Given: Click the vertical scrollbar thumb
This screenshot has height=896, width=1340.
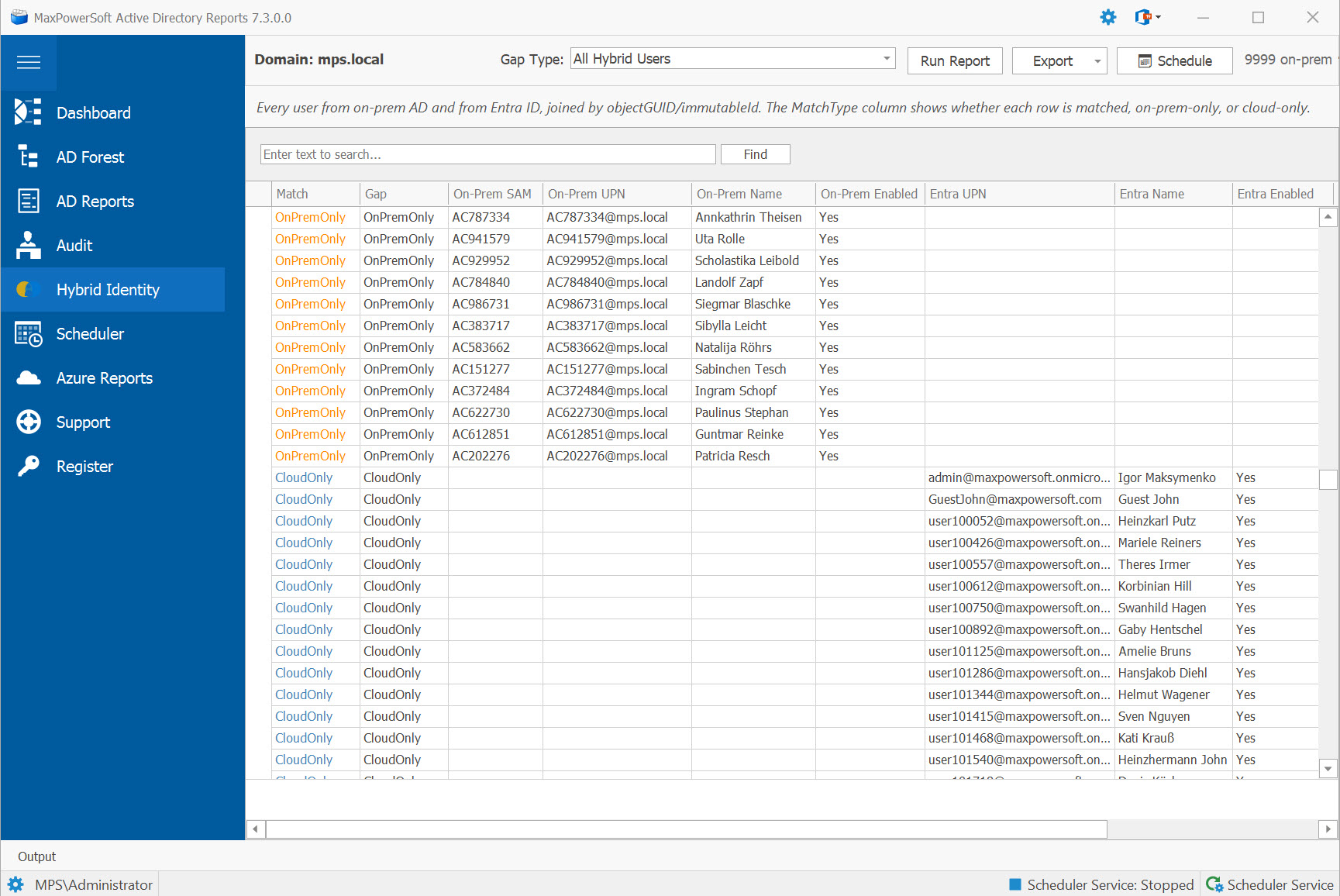Looking at the screenshot, I should point(1328,480).
